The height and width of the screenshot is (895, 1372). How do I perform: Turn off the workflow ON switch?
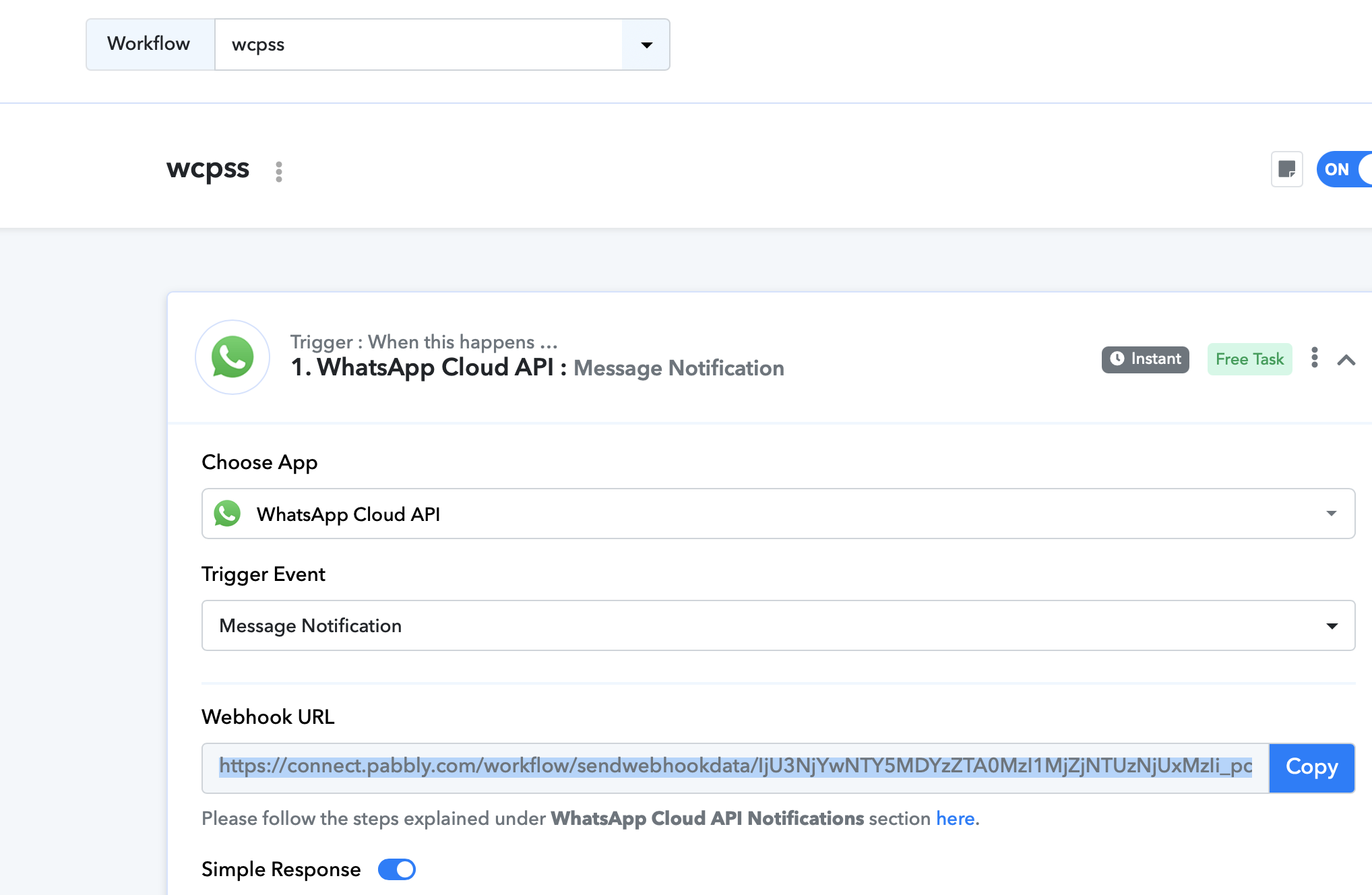click(x=1345, y=169)
